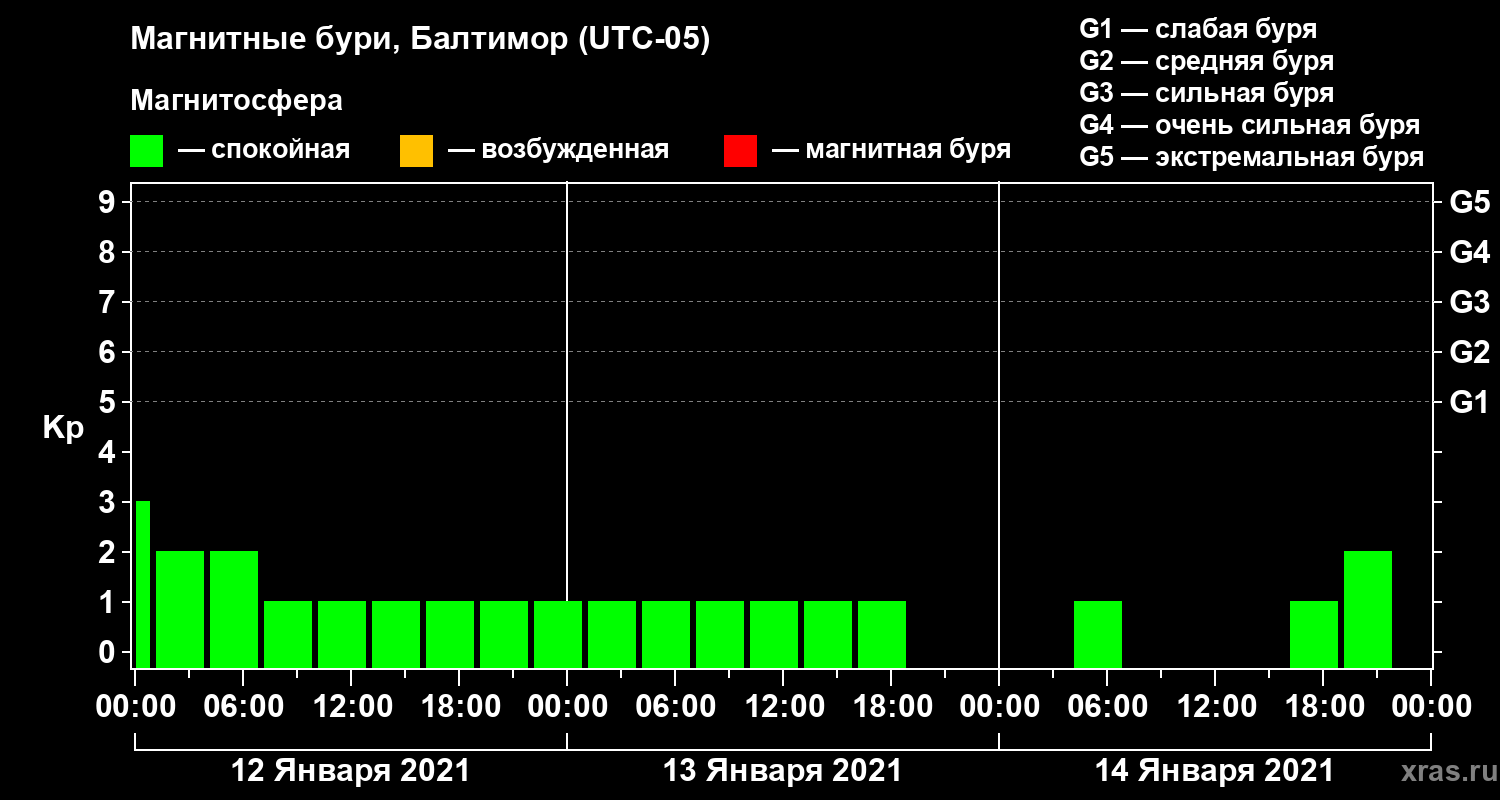Image resolution: width=1500 pixels, height=800 pixels.
Task: Click the '— магнитная буря' legend label
Action: (892, 151)
